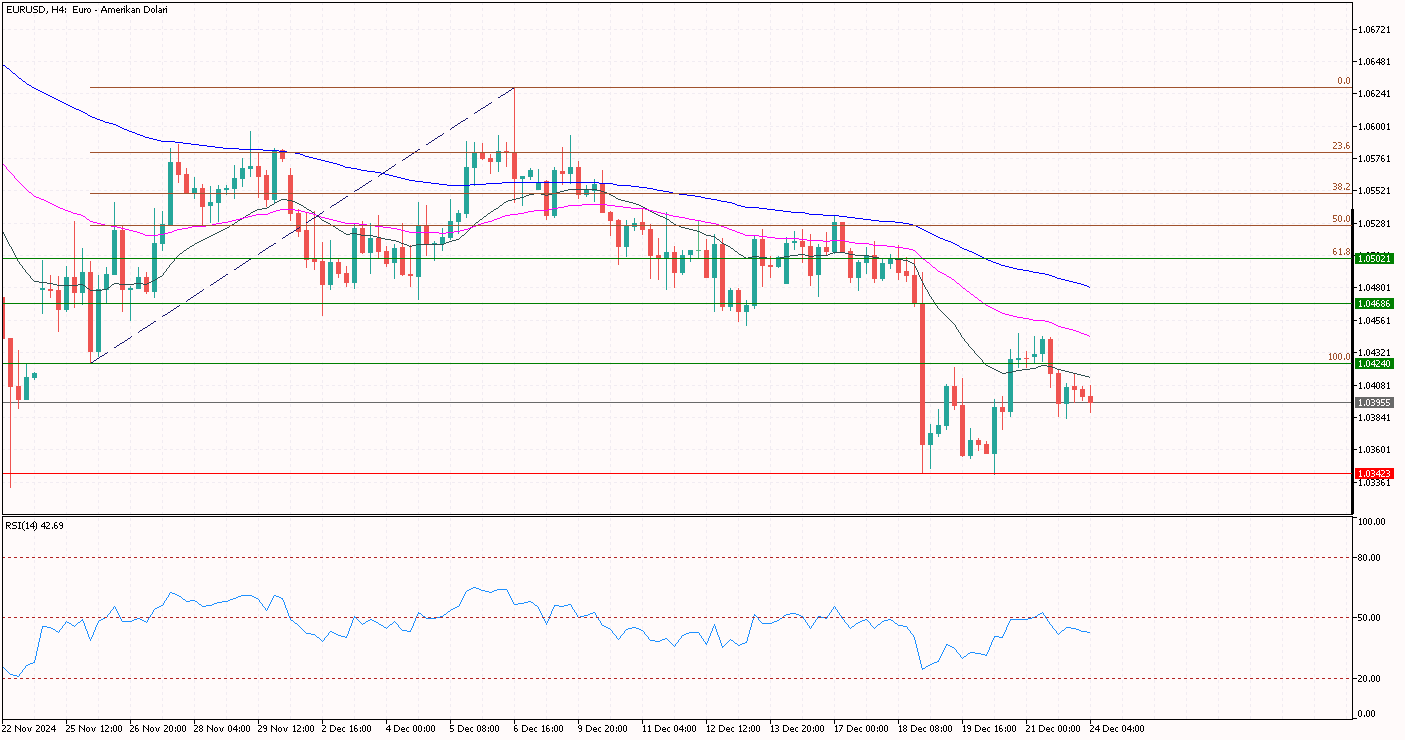Screen dimensions: 1405x740
Task: Select the Fibonacci 38.2 level label
Action: click(1342, 187)
